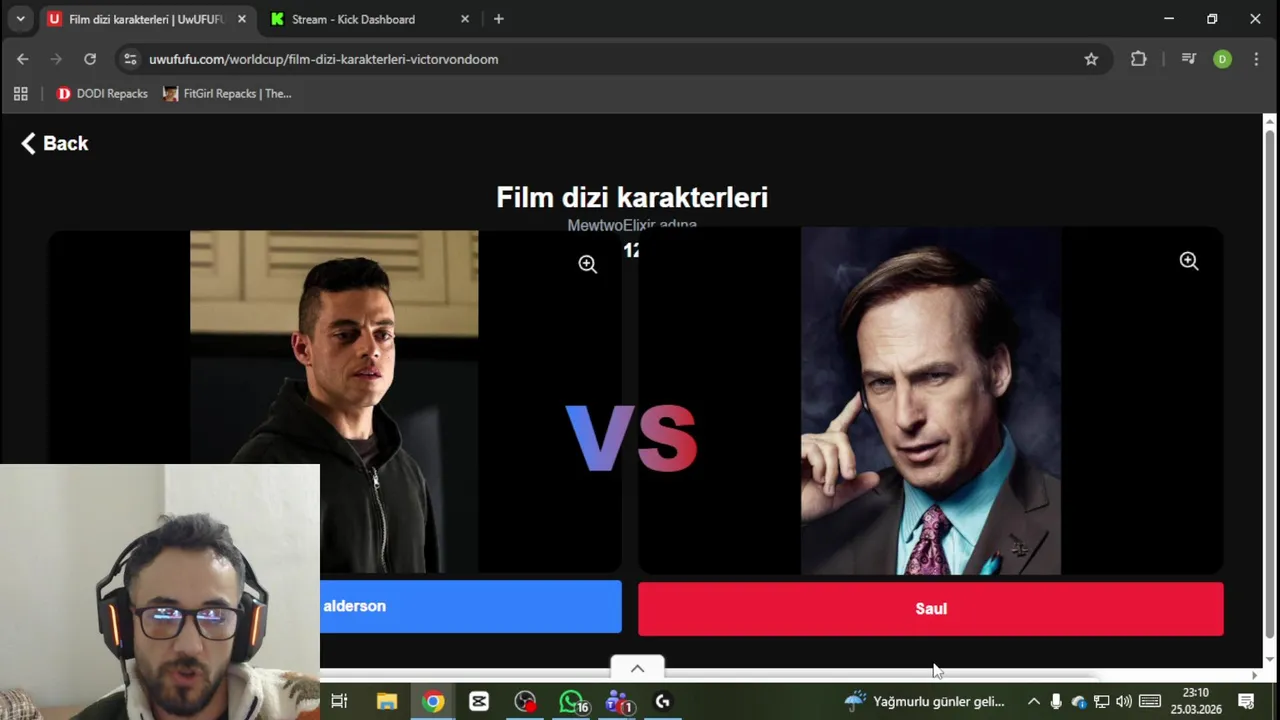Open the Chrome three-dot menu

pos(1256,59)
